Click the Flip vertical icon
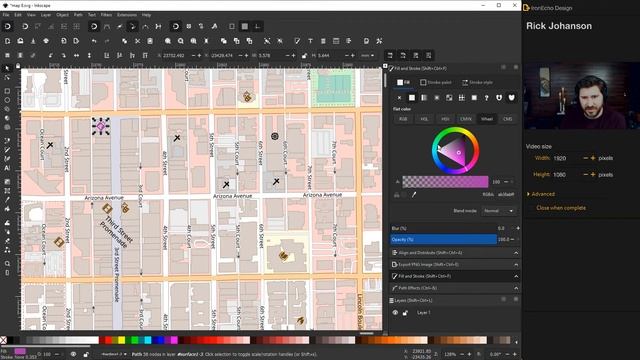 click(89, 56)
